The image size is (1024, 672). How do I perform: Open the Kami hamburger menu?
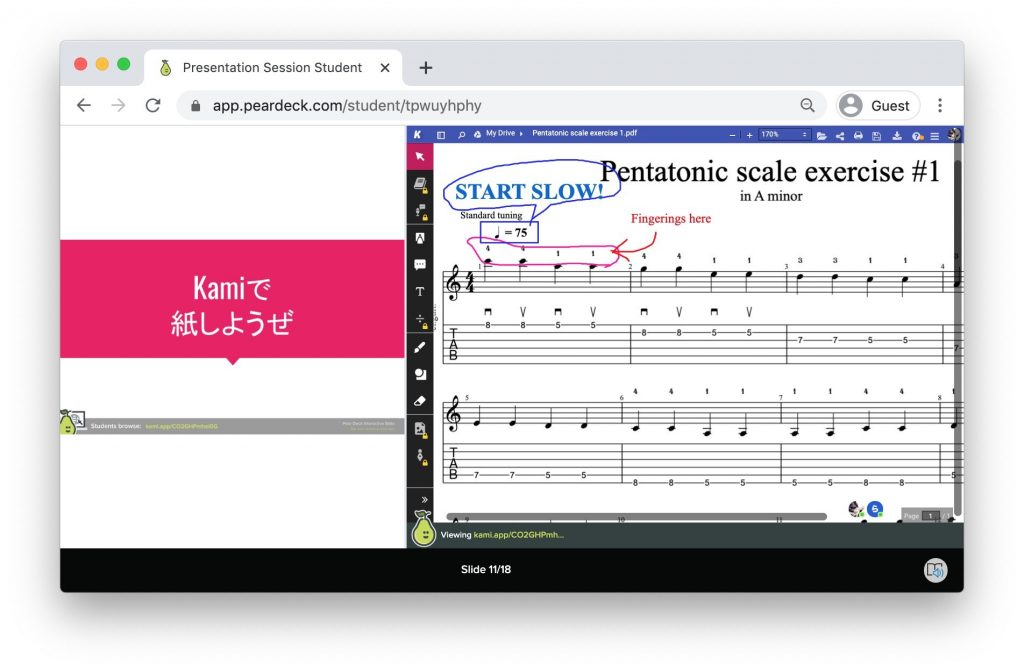tap(935, 135)
